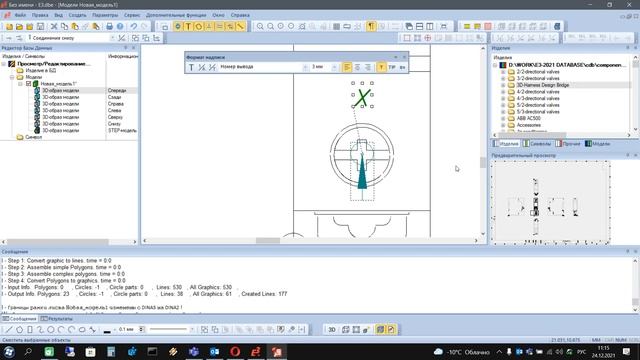Click the Zoom out magnifier icon

[271, 27]
